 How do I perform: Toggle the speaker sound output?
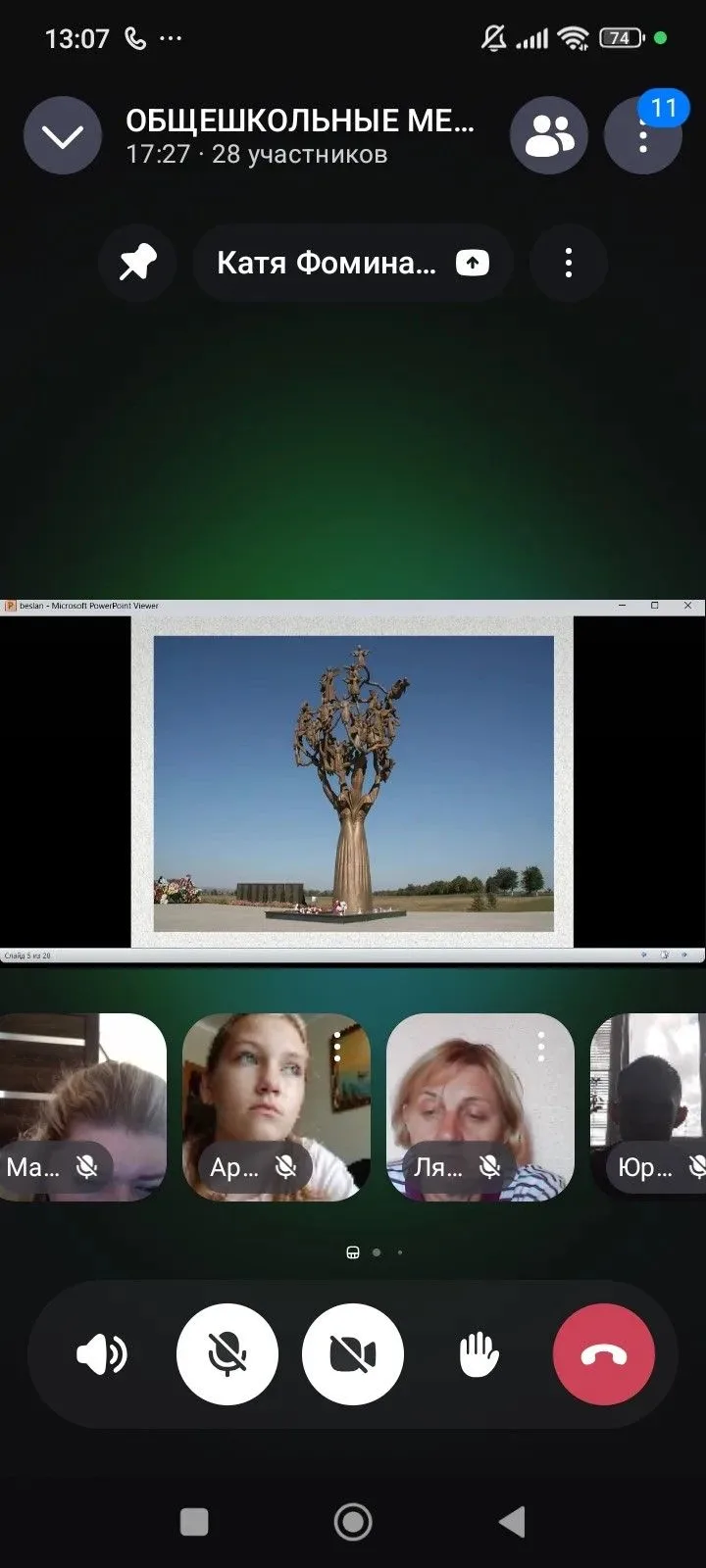coord(102,1354)
